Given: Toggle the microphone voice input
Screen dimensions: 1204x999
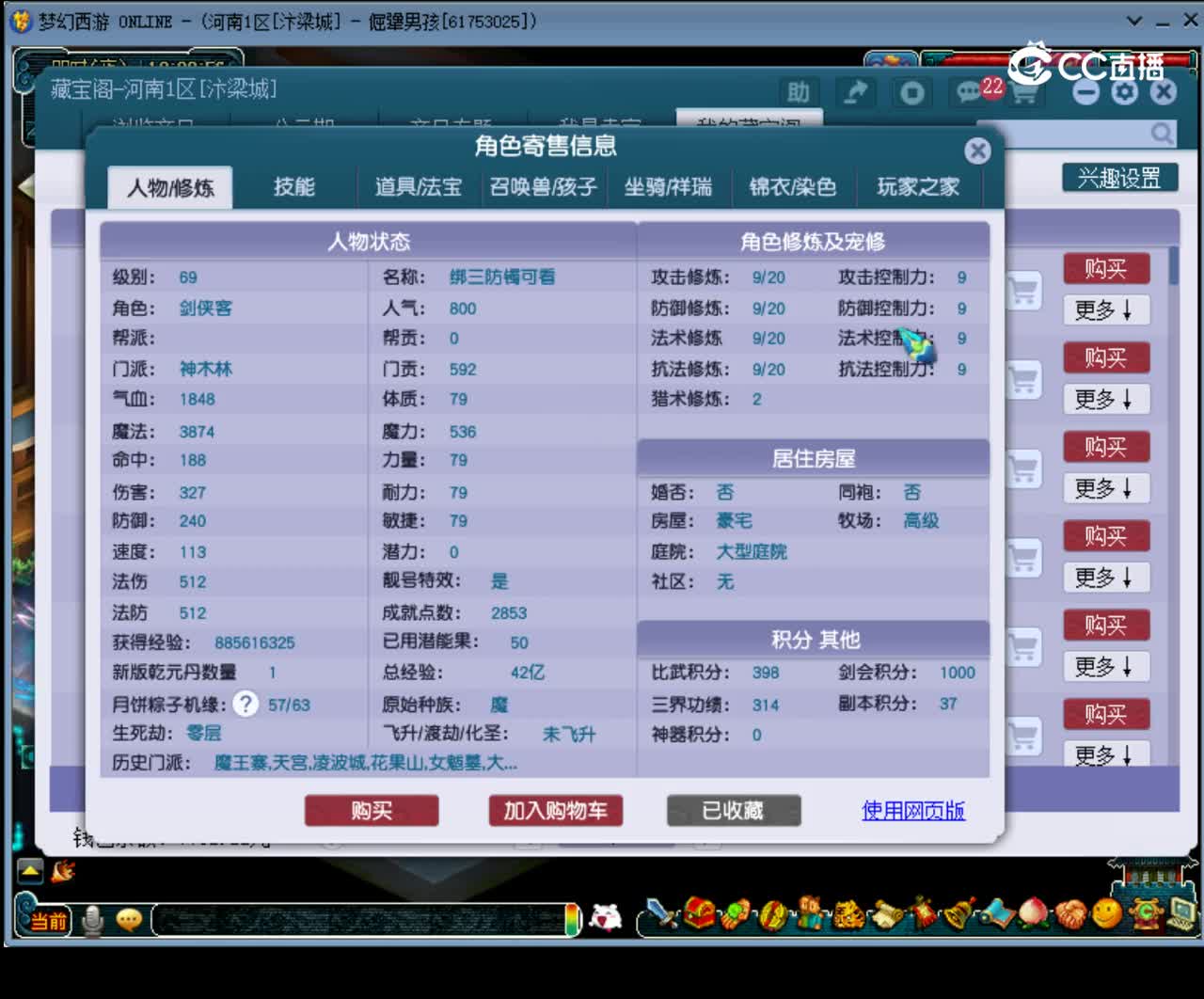Looking at the screenshot, I should [x=93, y=920].
